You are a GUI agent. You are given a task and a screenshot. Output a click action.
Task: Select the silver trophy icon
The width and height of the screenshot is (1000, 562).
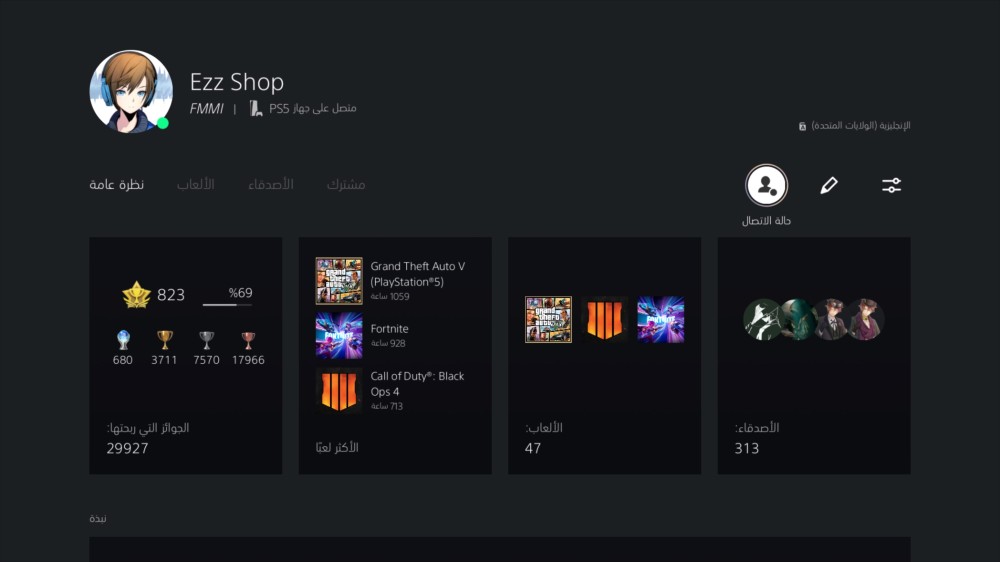coord(206,340)
